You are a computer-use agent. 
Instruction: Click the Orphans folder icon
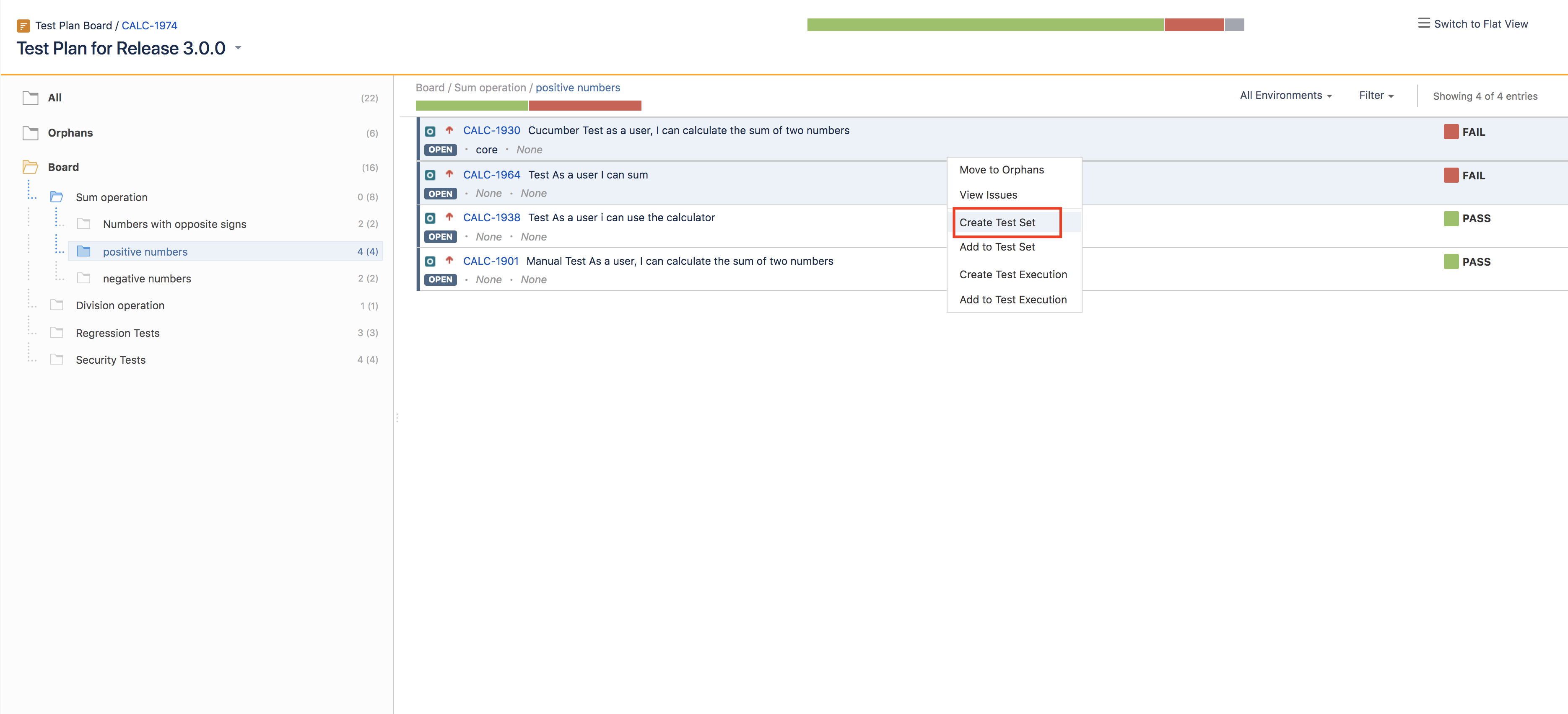pyautogui.click(x=30, y=133)
